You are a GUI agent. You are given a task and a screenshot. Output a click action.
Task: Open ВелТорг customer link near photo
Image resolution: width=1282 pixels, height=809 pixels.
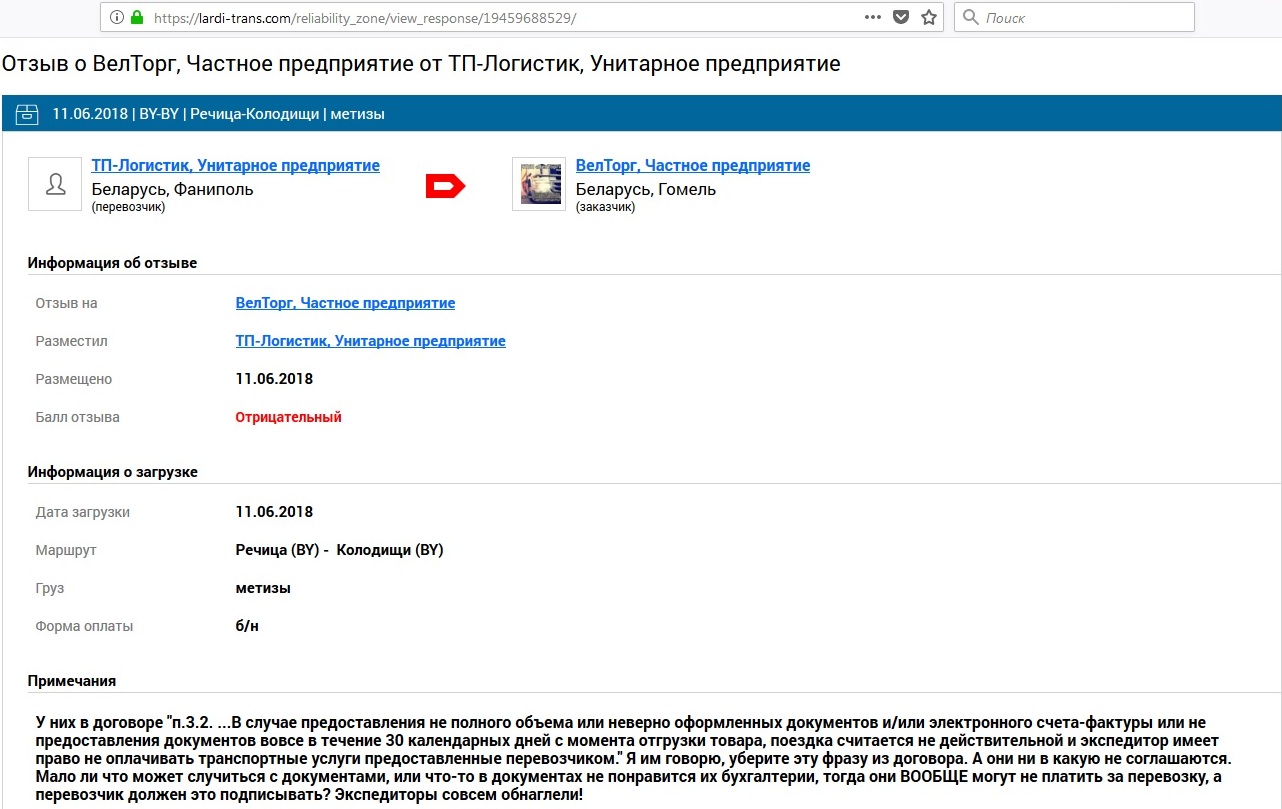[692, 166]
